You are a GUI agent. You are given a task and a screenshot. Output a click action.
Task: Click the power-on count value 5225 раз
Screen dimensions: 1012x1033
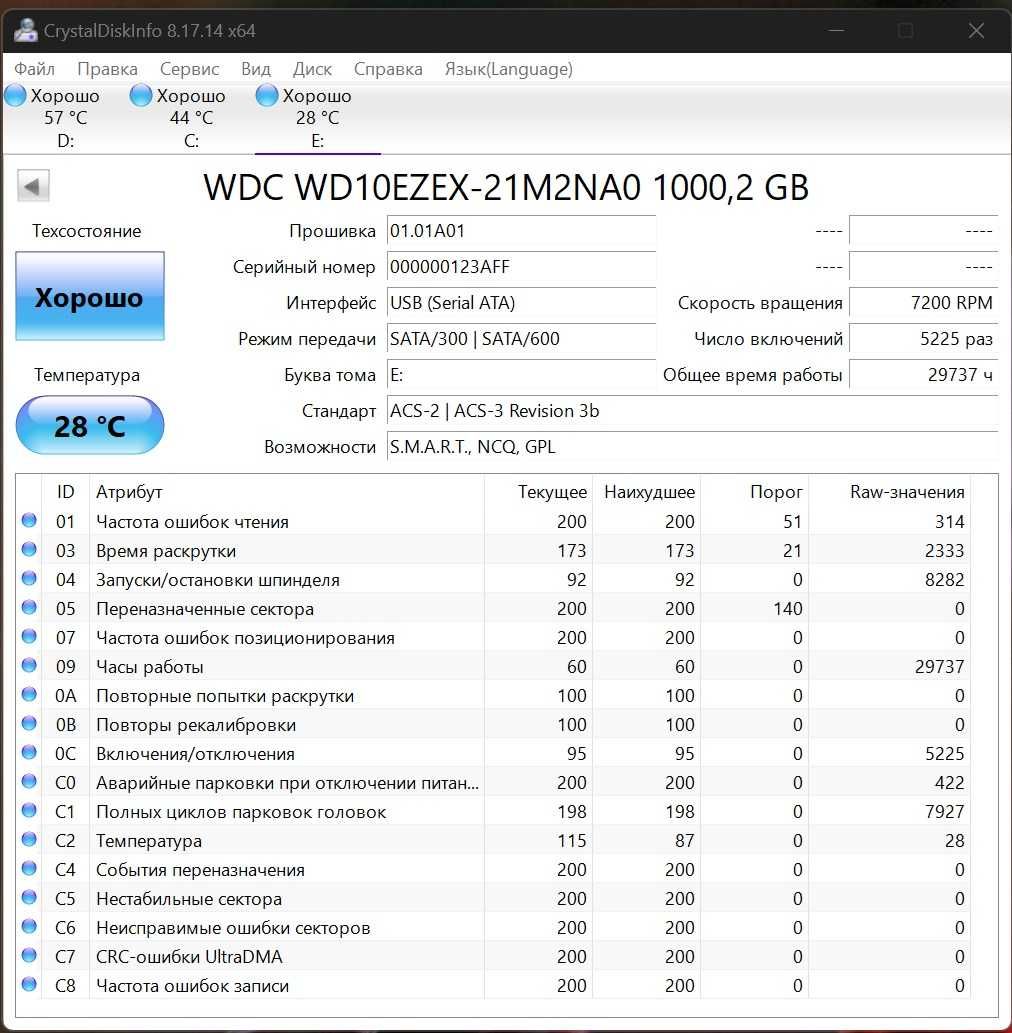point(924,339)
